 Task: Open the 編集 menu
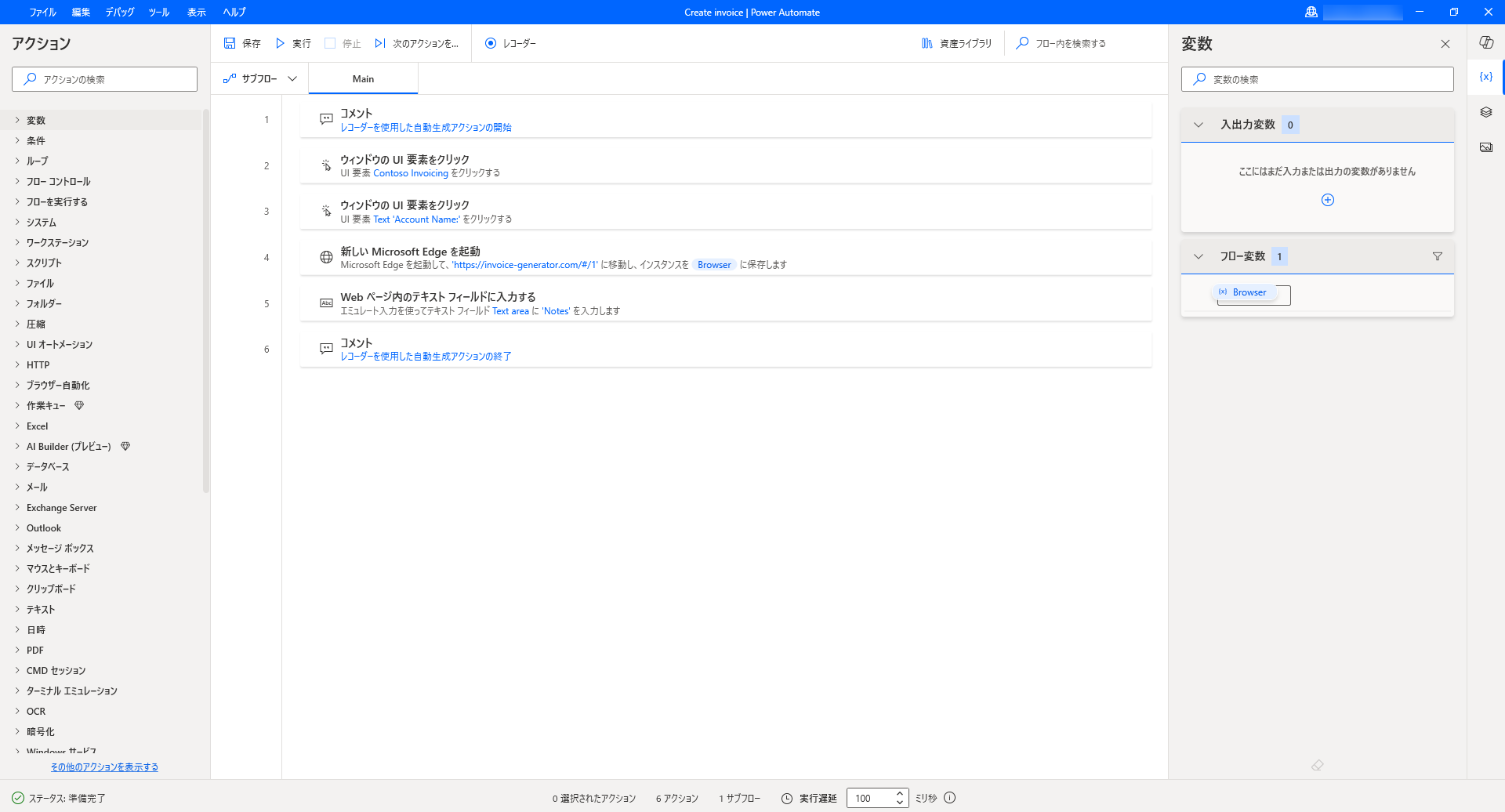81,12
